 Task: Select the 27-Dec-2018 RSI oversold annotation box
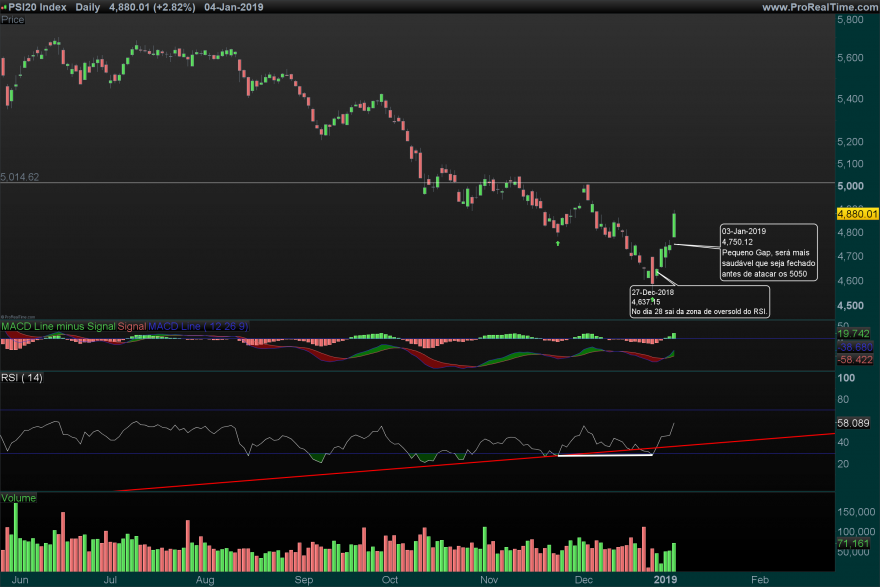699,302
